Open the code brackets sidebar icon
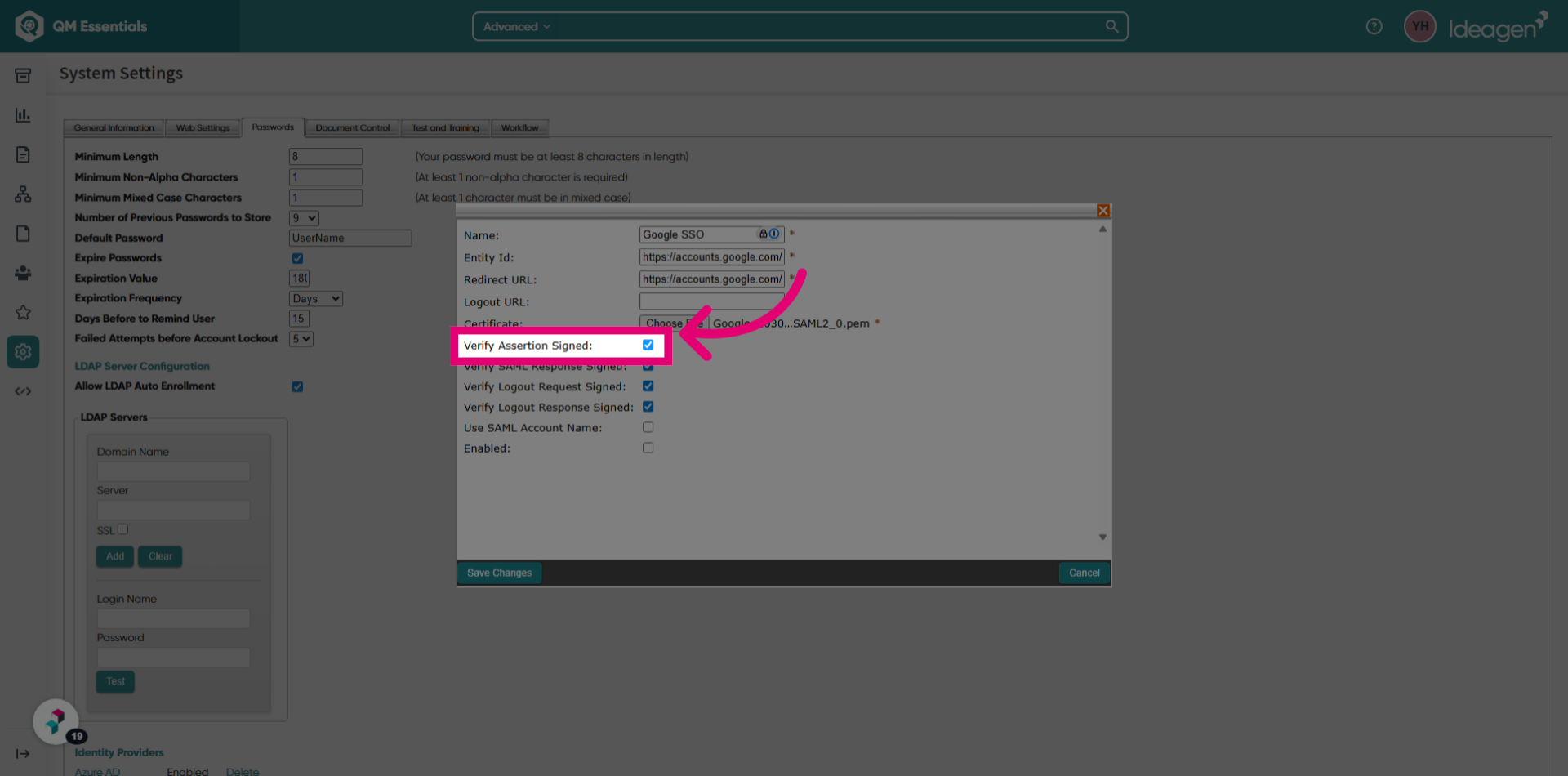The height and width of the screenshot is (776, 1568). point(23,391)
